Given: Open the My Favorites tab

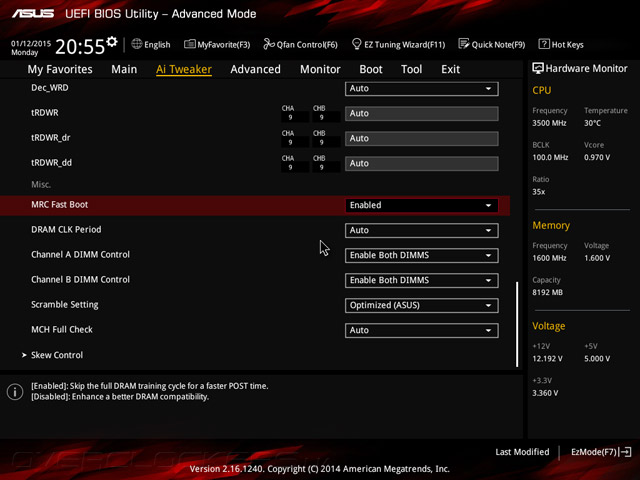Looking at the screenshot, I should (60, 69).
